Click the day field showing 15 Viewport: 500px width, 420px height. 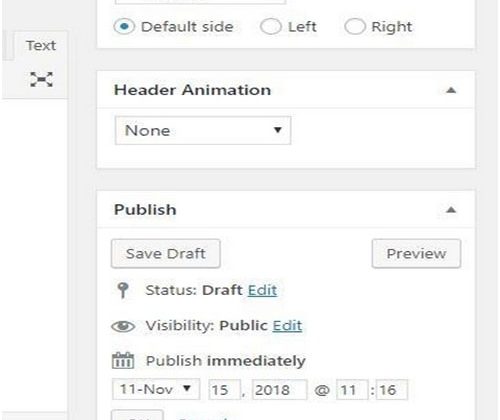coord(224,389)
